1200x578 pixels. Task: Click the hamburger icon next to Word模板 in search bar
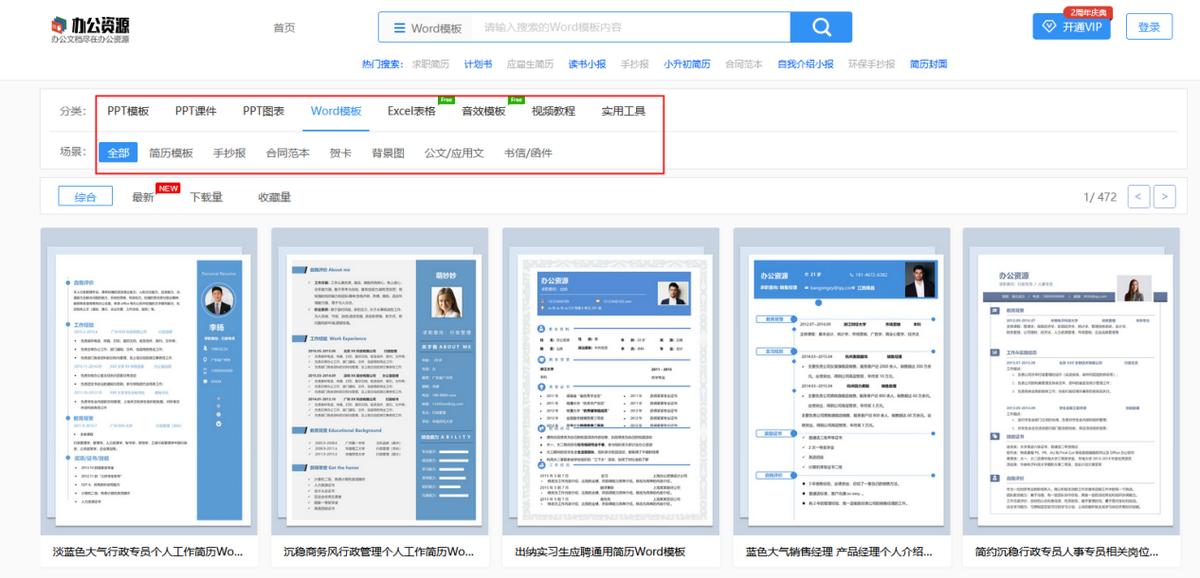[397, 27]
